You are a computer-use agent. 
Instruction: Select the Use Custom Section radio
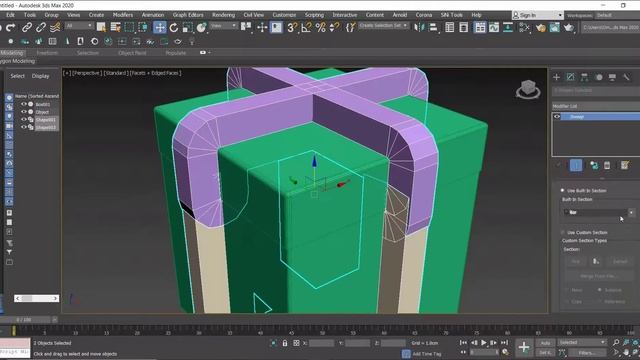562,232
